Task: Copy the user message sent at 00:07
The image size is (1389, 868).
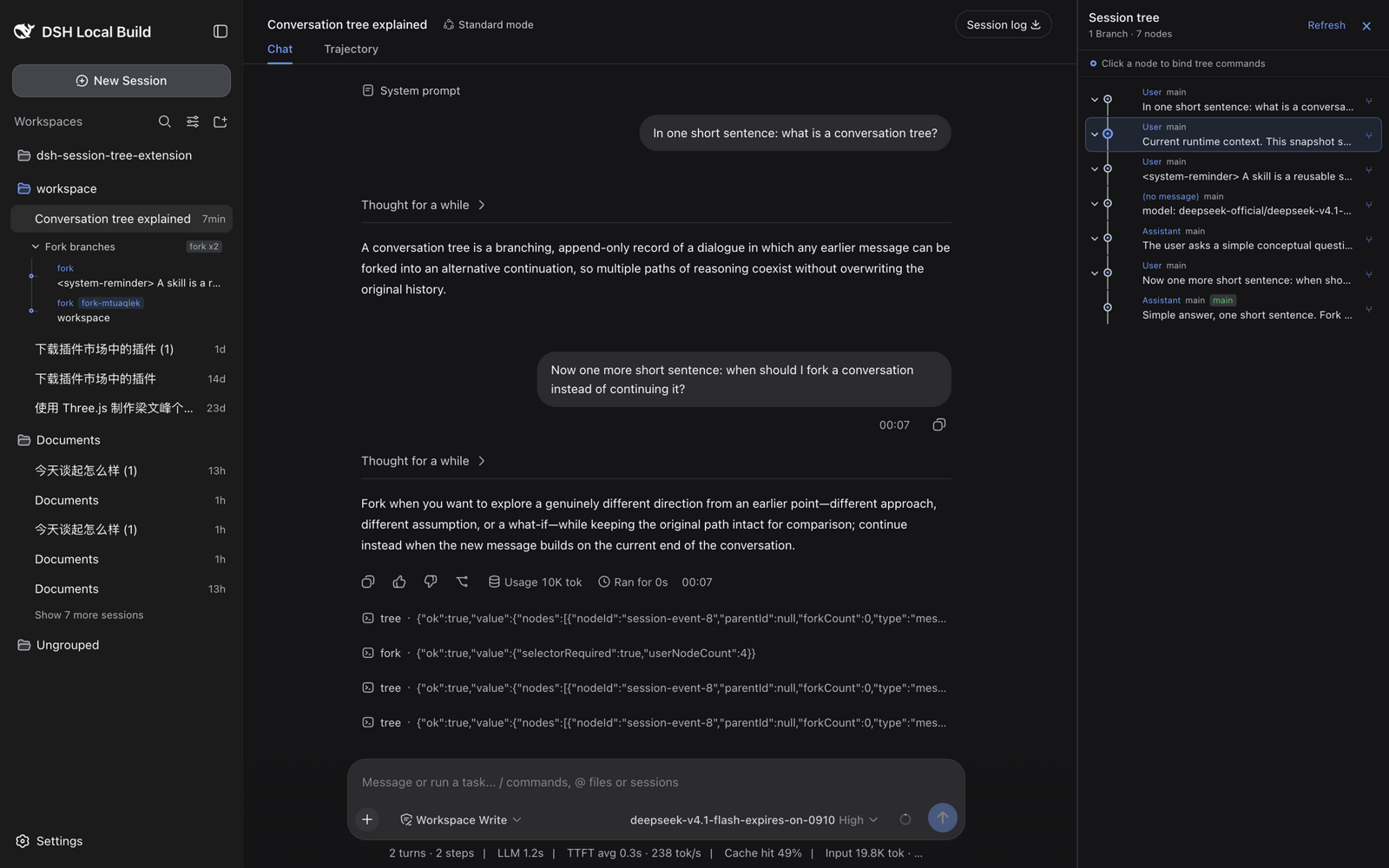Action: [x=938, y=424]
